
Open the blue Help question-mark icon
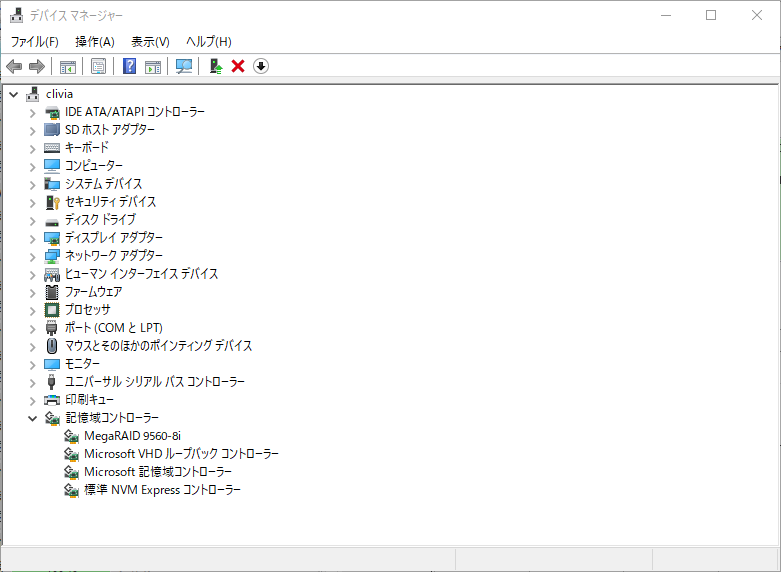[130, 66]
